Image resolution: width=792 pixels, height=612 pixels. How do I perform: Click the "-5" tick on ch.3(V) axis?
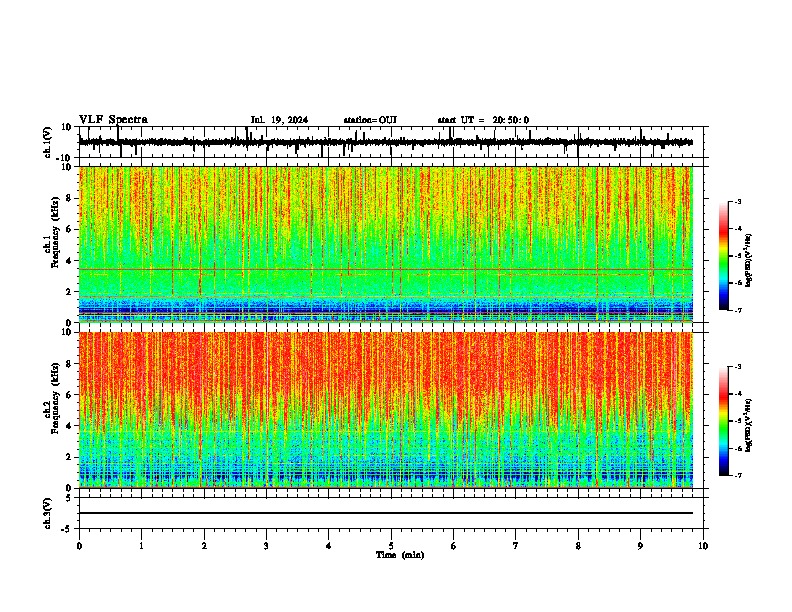[67, 529]
